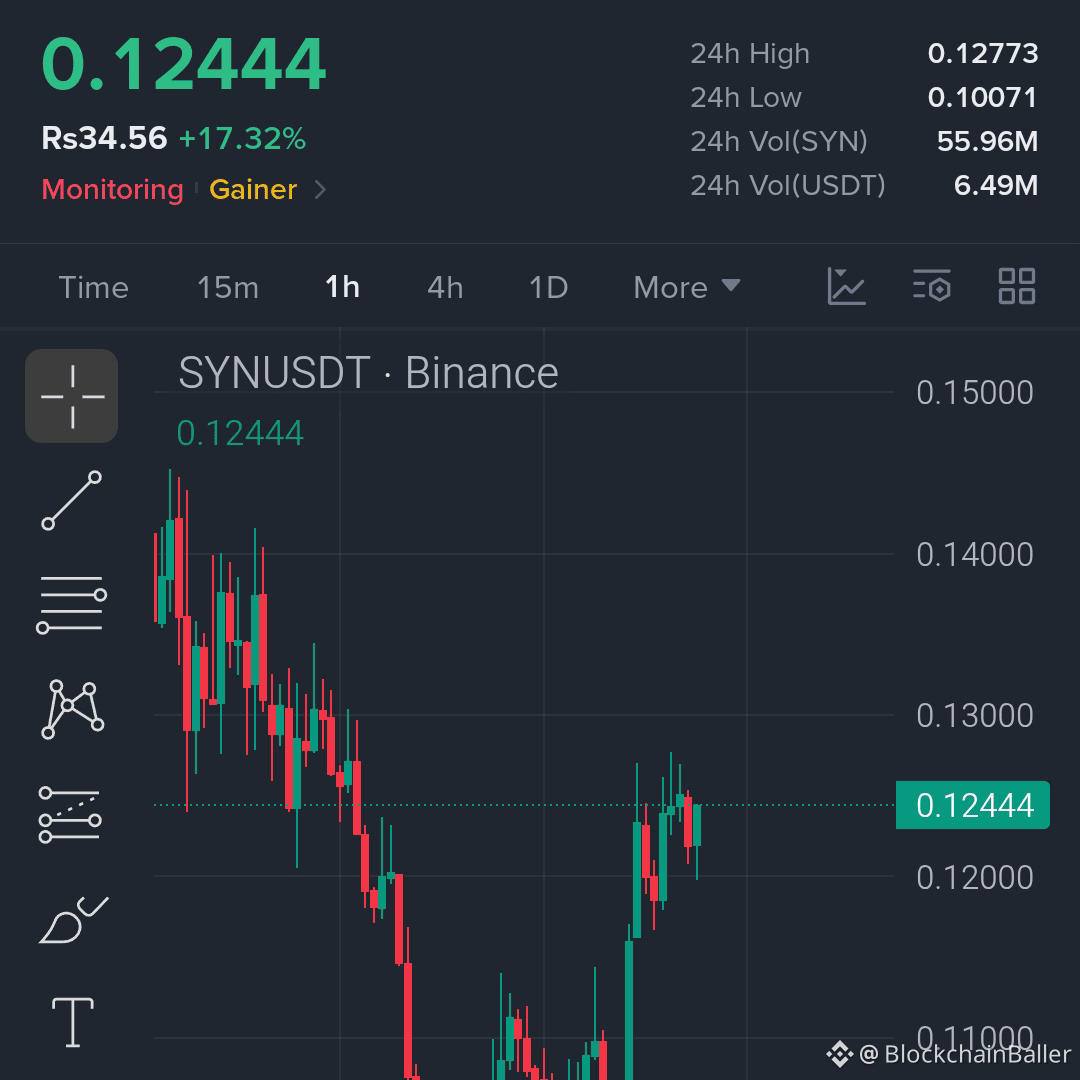Click the 0.12444 current price axis label

(x=973, y=805)
